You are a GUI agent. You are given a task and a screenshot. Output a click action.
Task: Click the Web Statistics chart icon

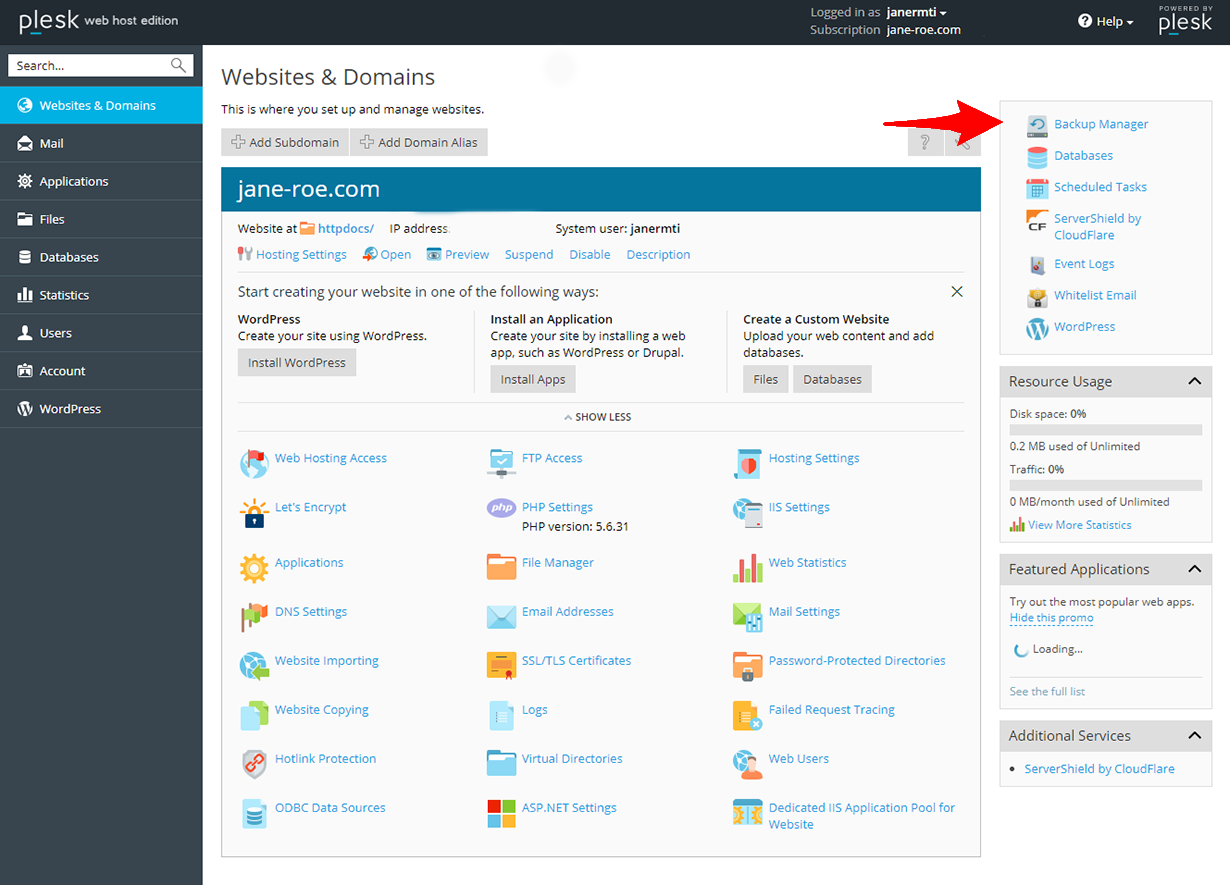coord(747,567)
